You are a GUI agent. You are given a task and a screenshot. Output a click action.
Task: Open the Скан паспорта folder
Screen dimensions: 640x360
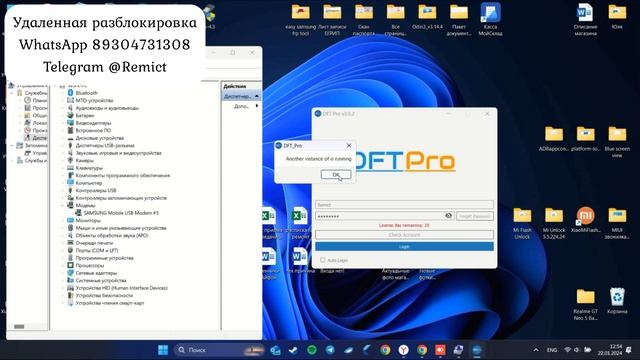click(364, 19)
